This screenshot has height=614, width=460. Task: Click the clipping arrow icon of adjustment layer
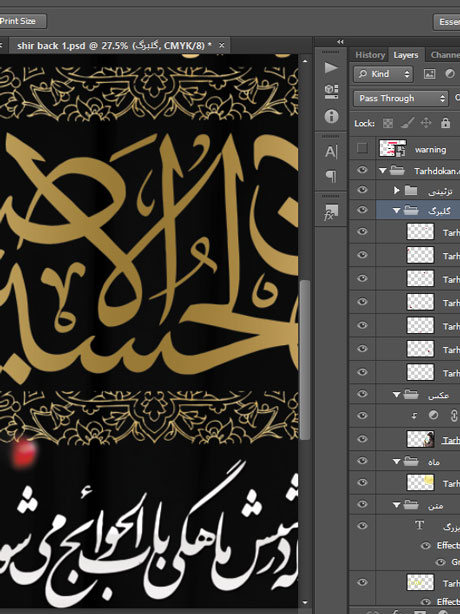414,416
